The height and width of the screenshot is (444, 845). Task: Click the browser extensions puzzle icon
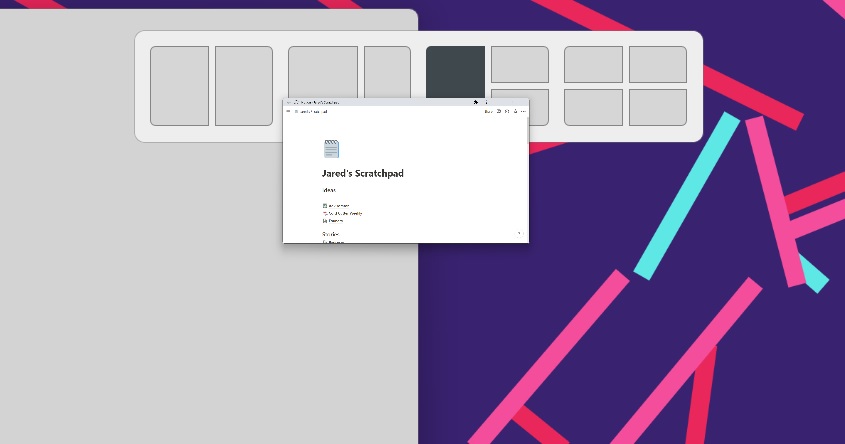[475, 102]
